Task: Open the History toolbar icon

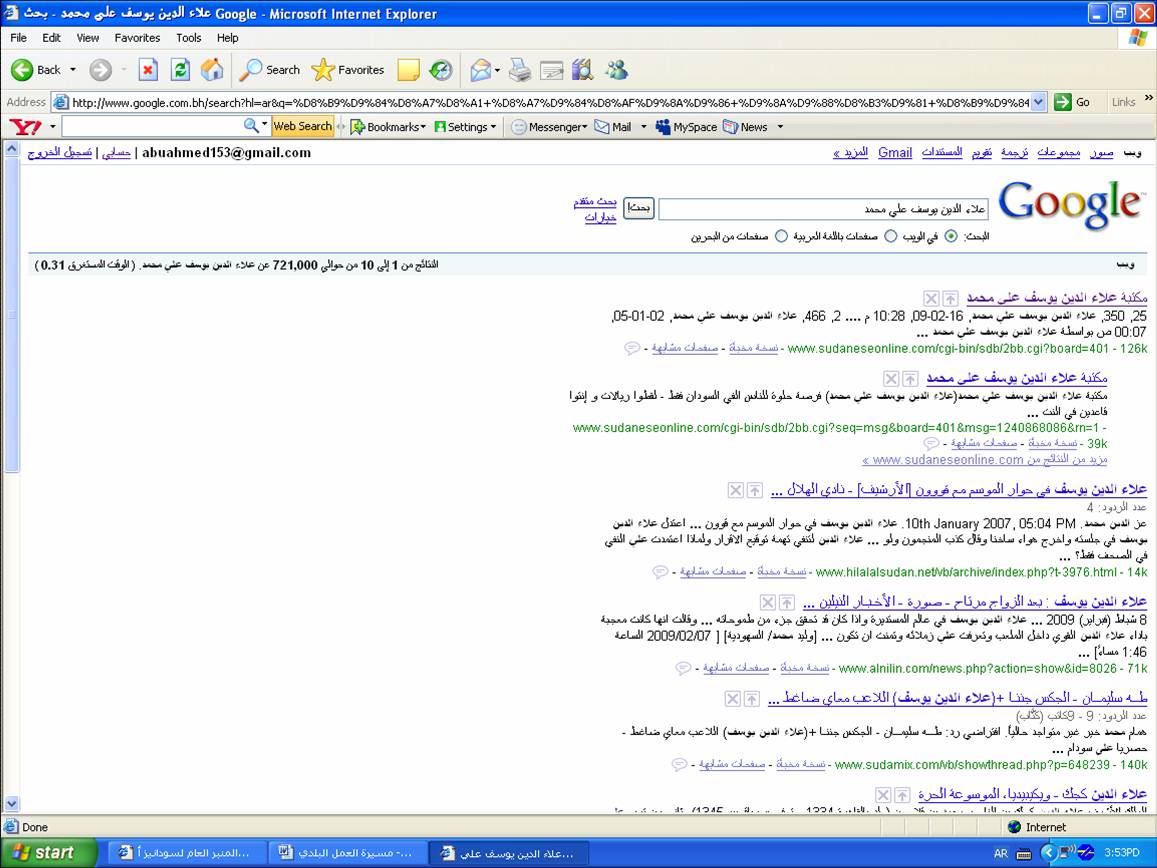Action: point(441,70)
